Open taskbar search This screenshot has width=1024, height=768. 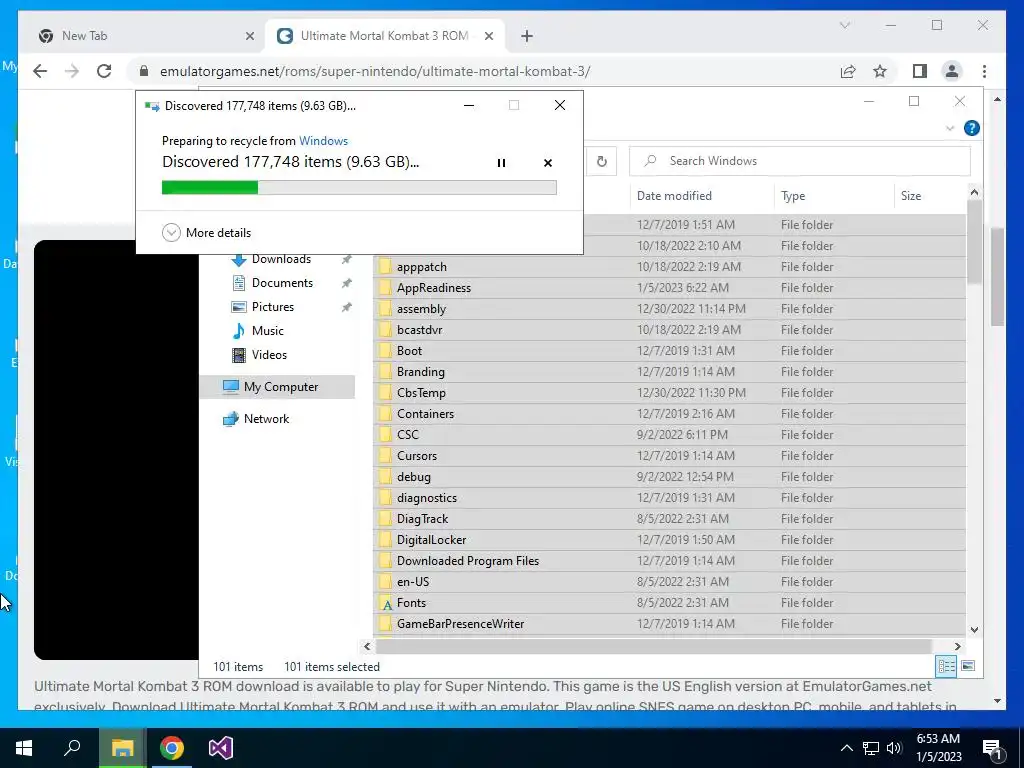pyautogui.click(x=72, y=748)
